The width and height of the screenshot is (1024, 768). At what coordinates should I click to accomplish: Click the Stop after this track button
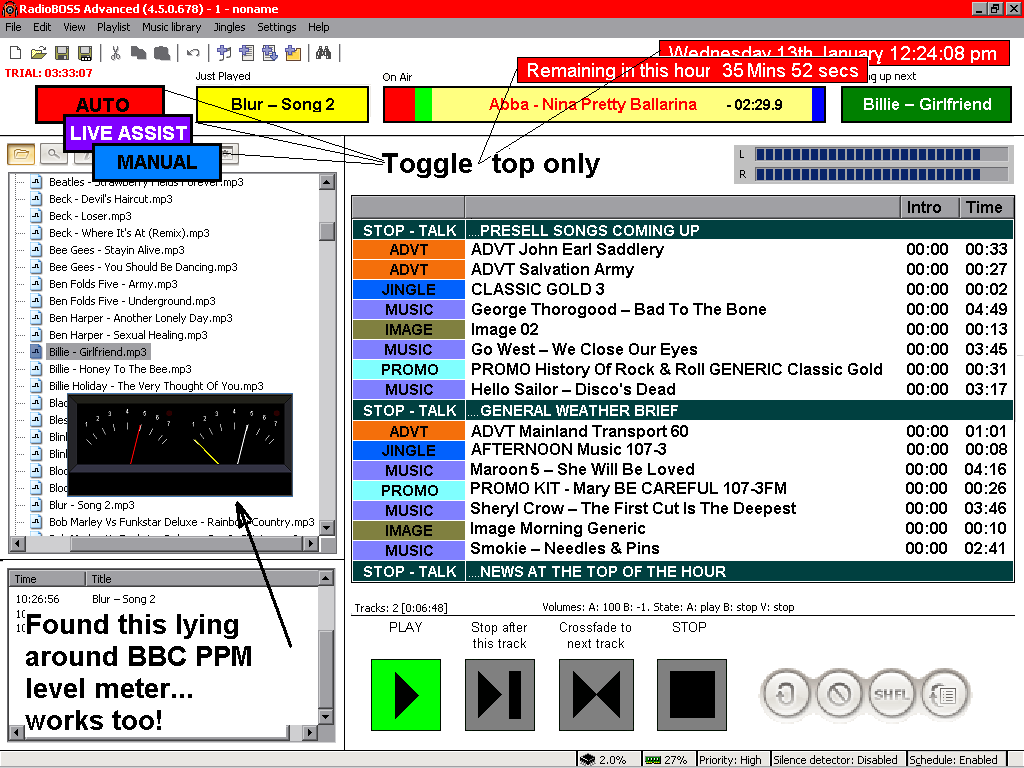click(x=500, y=695)
